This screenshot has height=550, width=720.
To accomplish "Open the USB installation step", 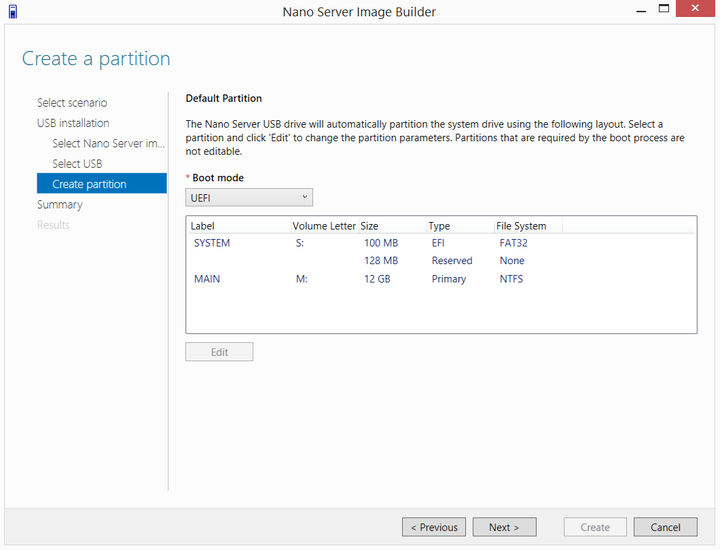I will click(73, 123).
